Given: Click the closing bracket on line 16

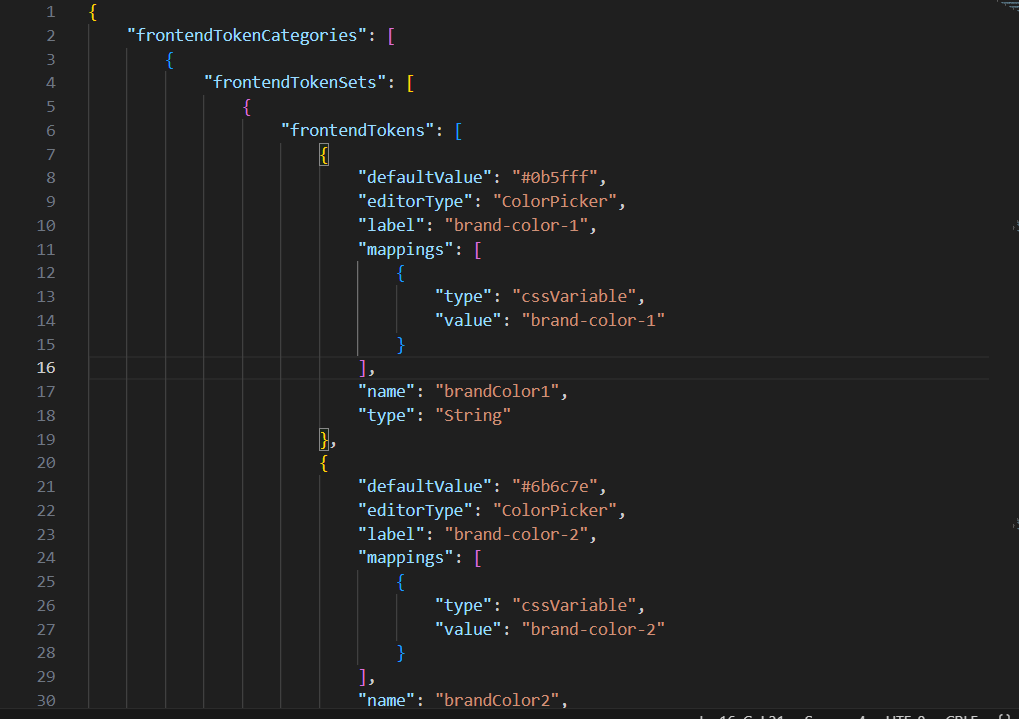Looking at the screenshot, I should coord(363,368).
